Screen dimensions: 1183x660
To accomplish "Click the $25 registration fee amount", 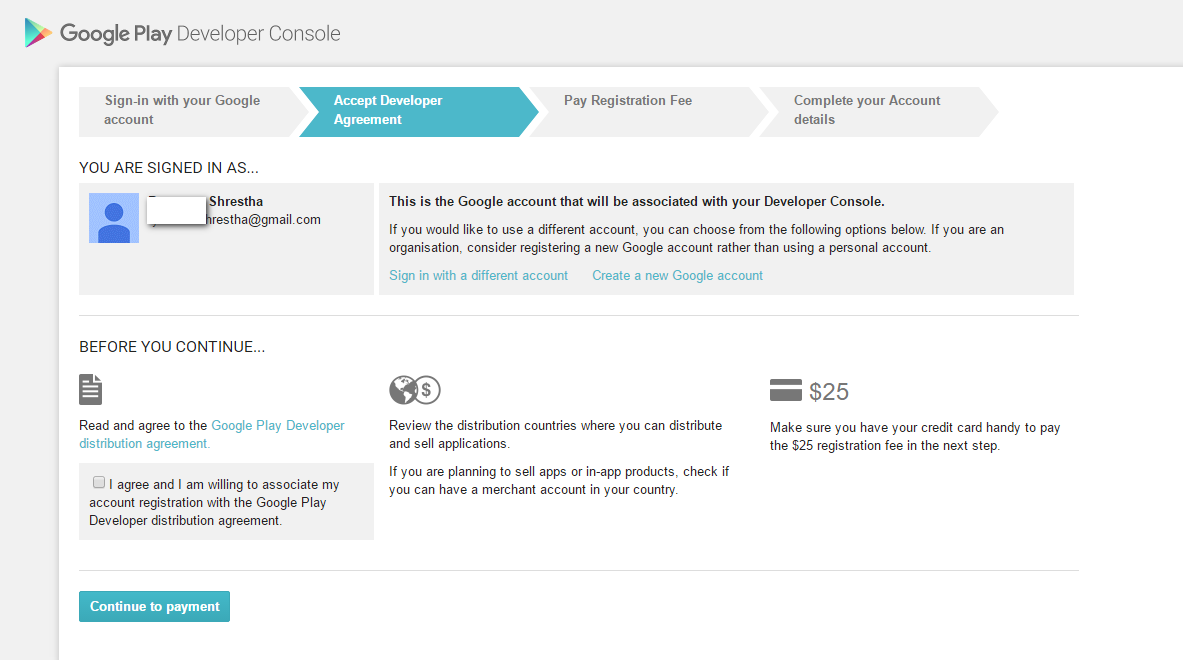I will (x=829, y=391).
